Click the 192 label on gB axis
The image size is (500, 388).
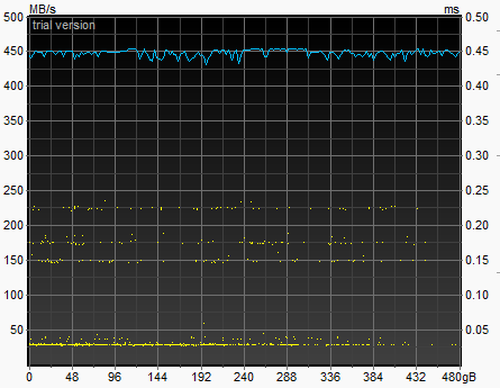[x=201, y=377]
